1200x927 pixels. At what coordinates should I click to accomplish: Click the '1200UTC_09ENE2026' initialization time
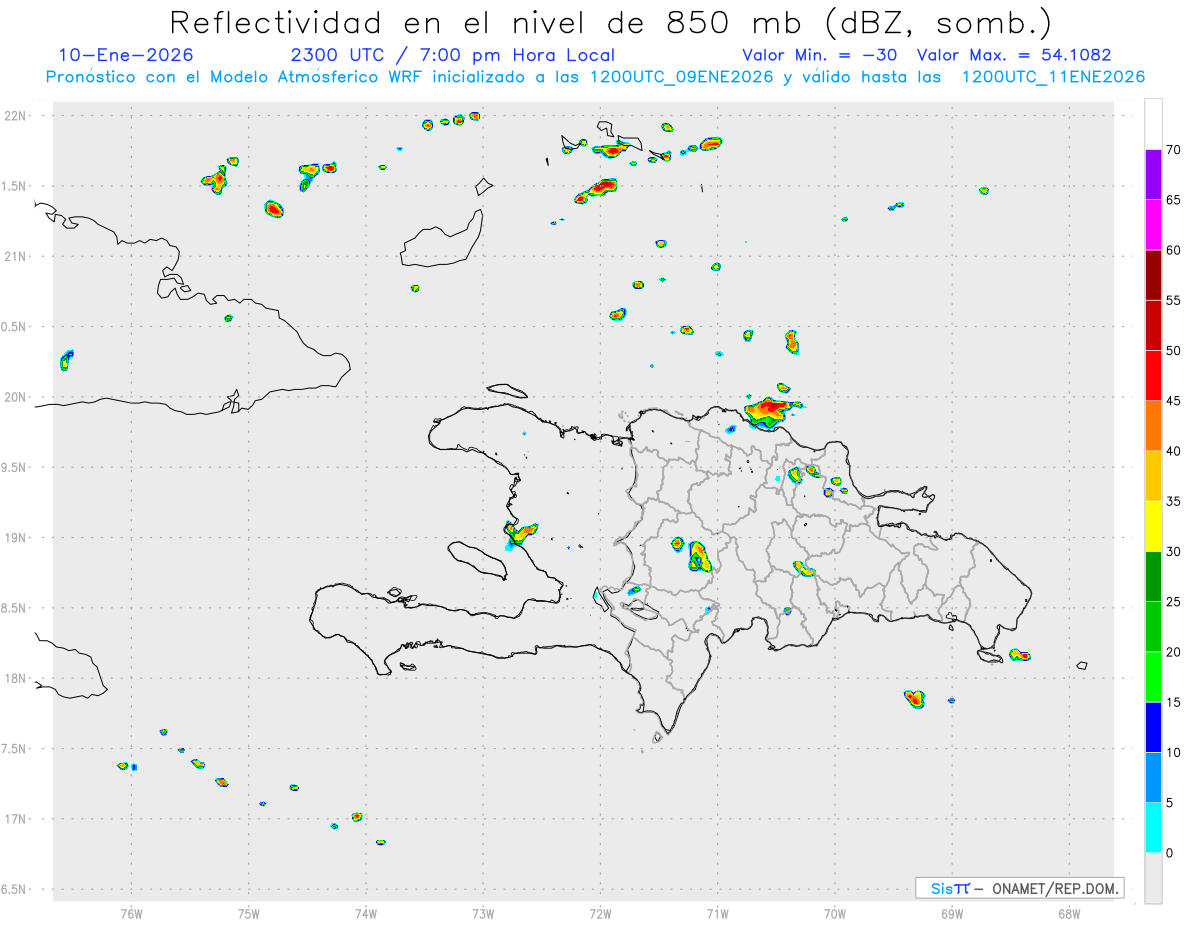(x=682, y=77)
